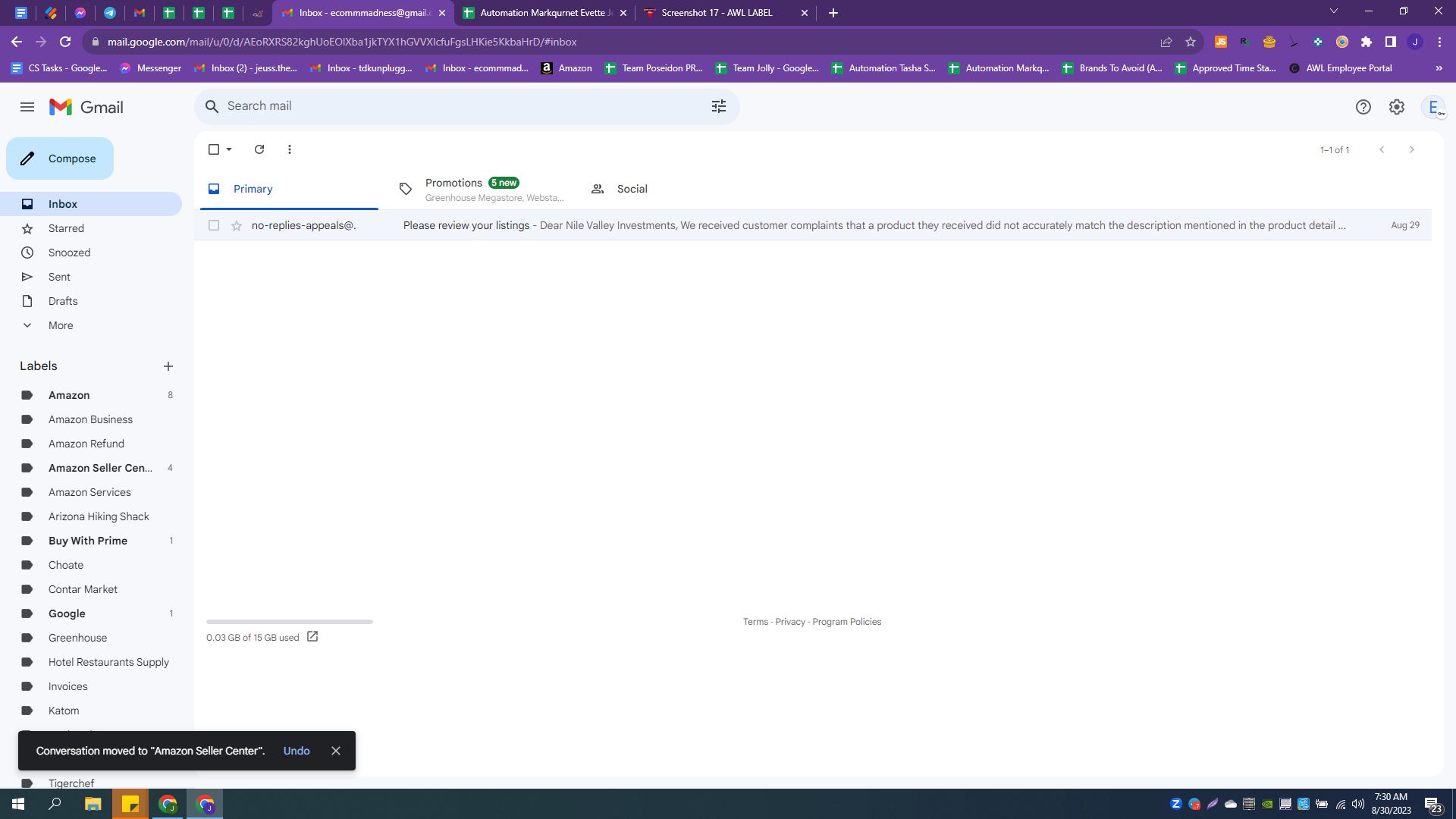This screenshot has height=819, width=1456.
Task: Open a new Chrome tab
Action: [833, 13]
